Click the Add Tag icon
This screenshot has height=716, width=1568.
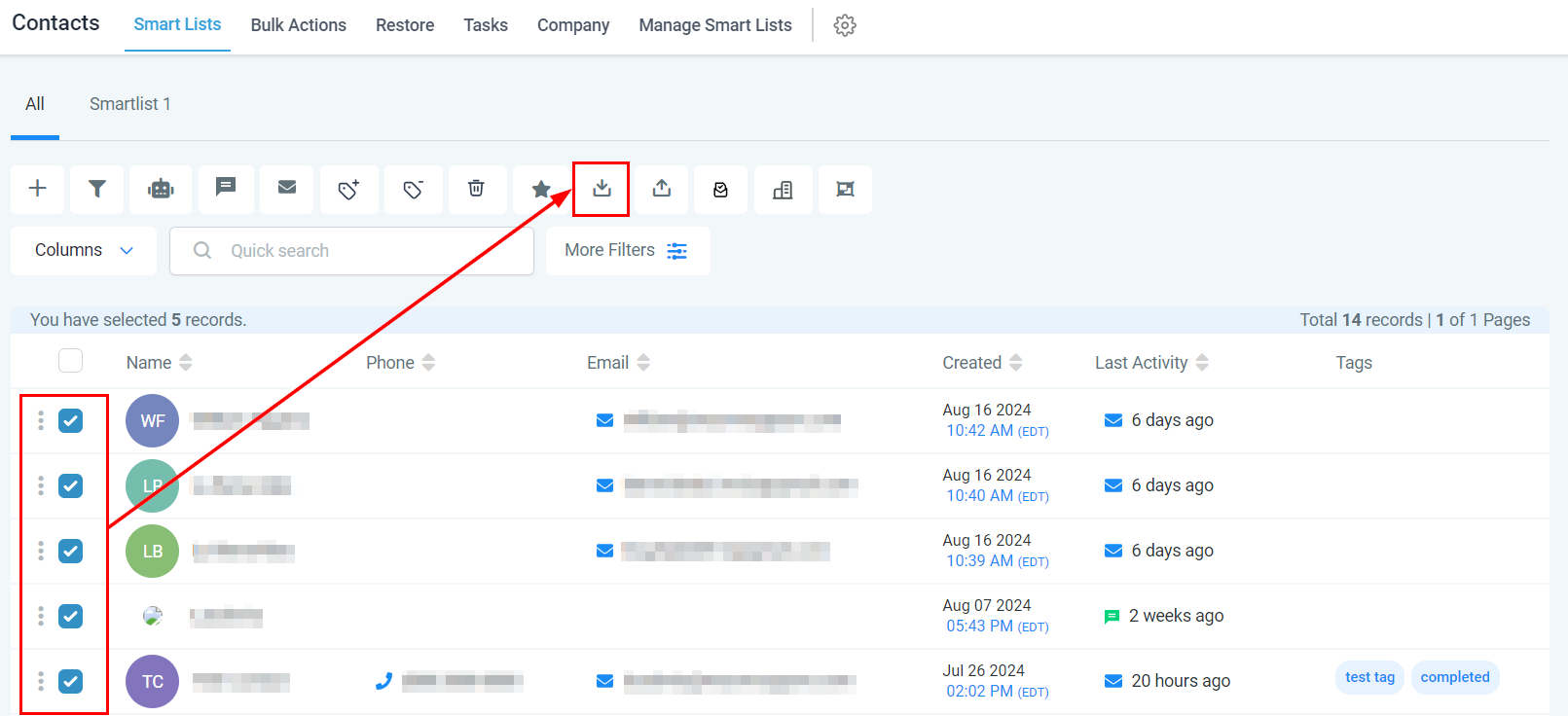click(348, 189)
